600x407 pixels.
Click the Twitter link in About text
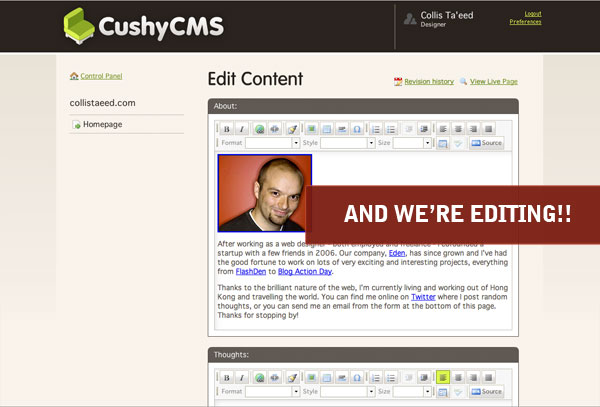[423, 297]
